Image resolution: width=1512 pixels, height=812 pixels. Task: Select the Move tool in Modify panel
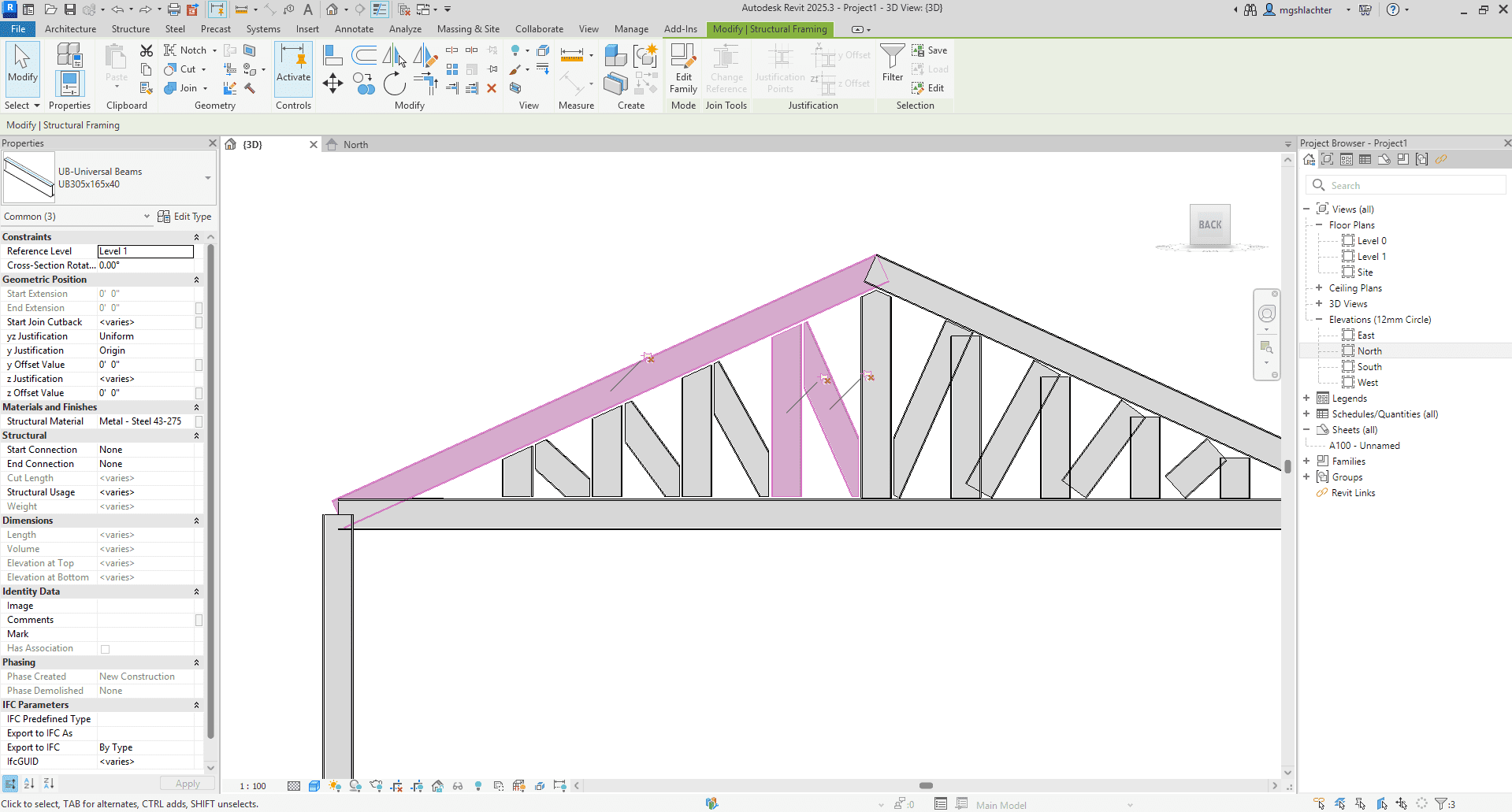pos(332,83)
